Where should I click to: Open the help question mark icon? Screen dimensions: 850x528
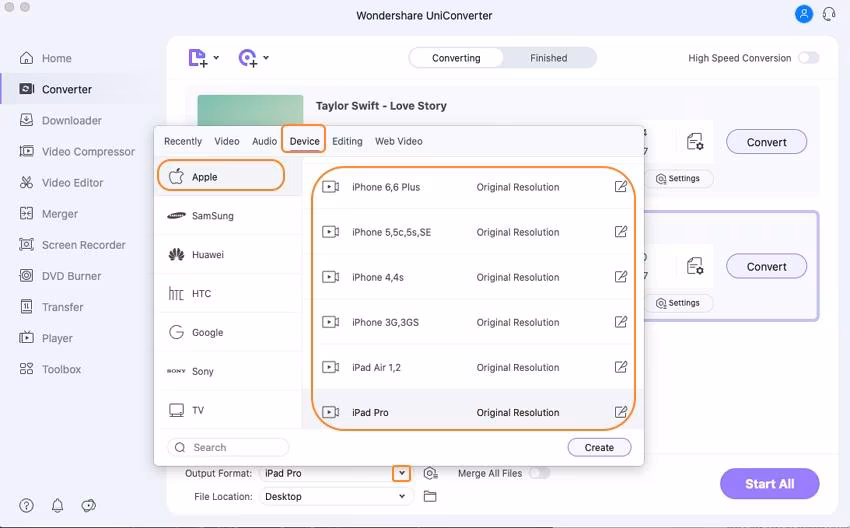(x=26, y=505)
